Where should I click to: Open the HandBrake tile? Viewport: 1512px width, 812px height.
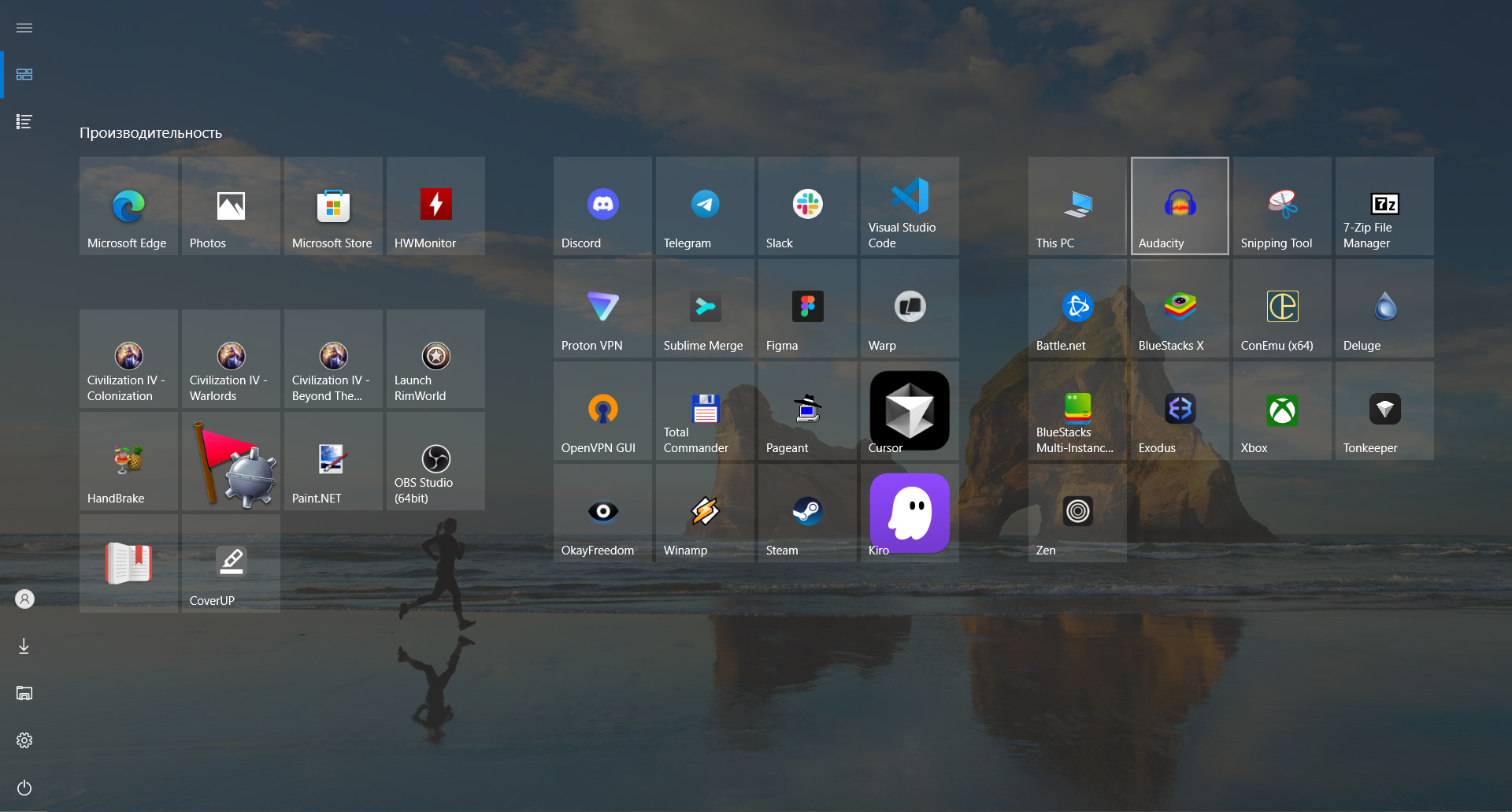128,461
